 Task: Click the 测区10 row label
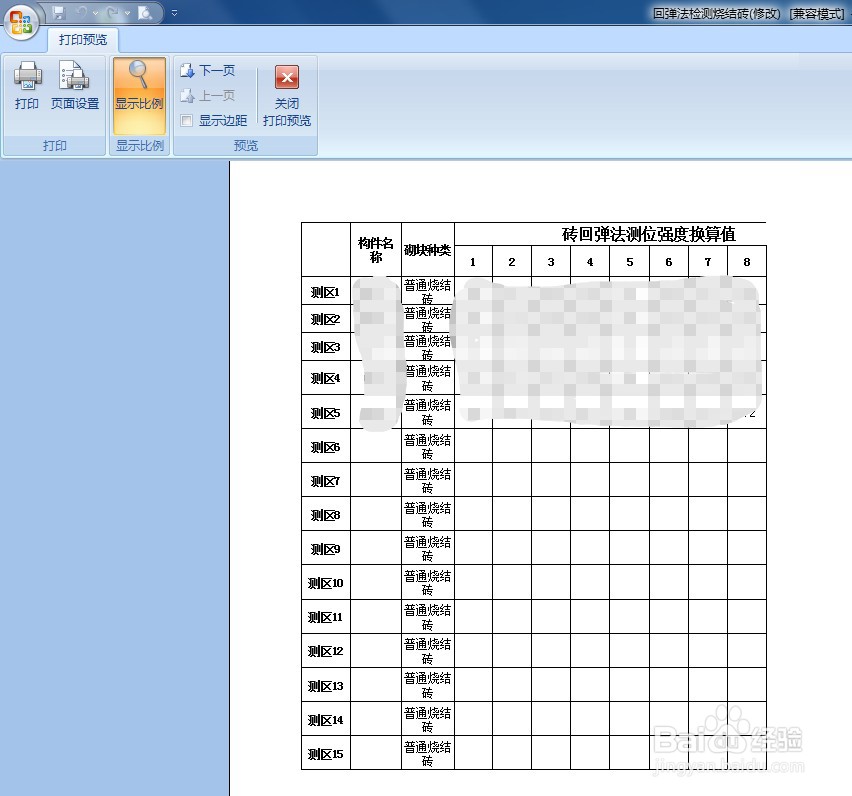click(325, 583)
